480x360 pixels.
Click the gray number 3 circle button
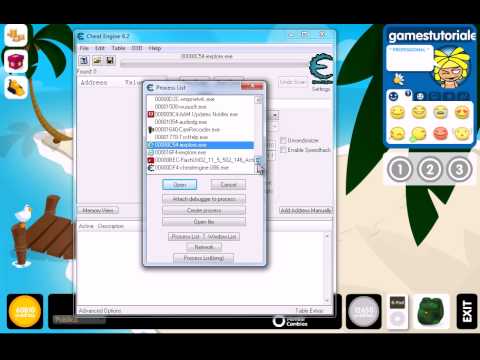[459, 170]
